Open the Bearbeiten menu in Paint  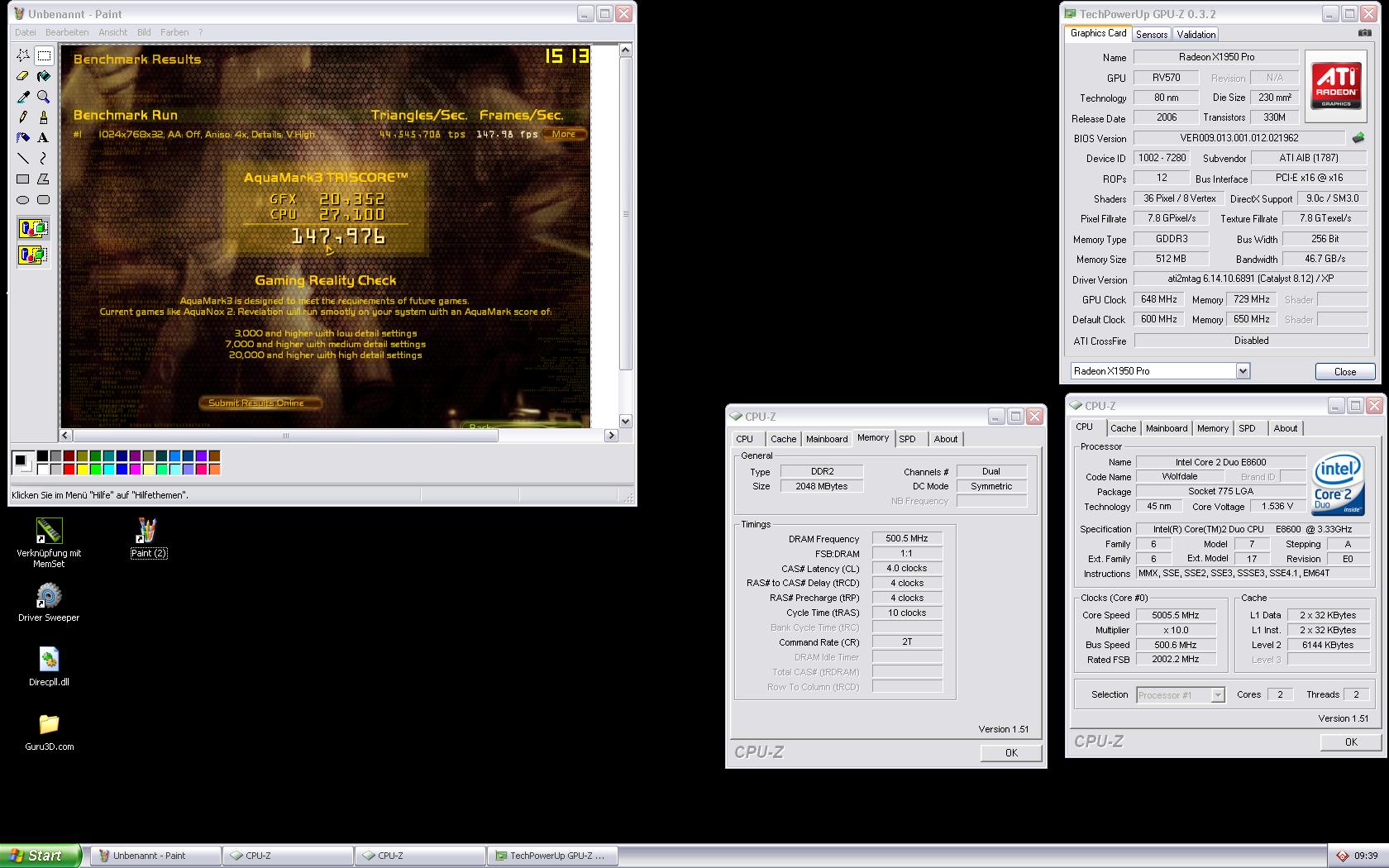[67, 32]
